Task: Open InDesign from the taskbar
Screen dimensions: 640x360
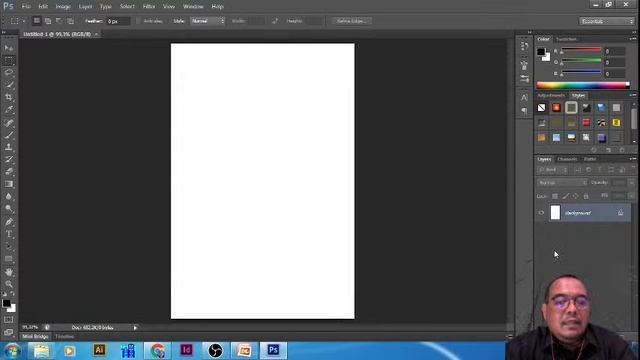Action: (x=187, y=350)
